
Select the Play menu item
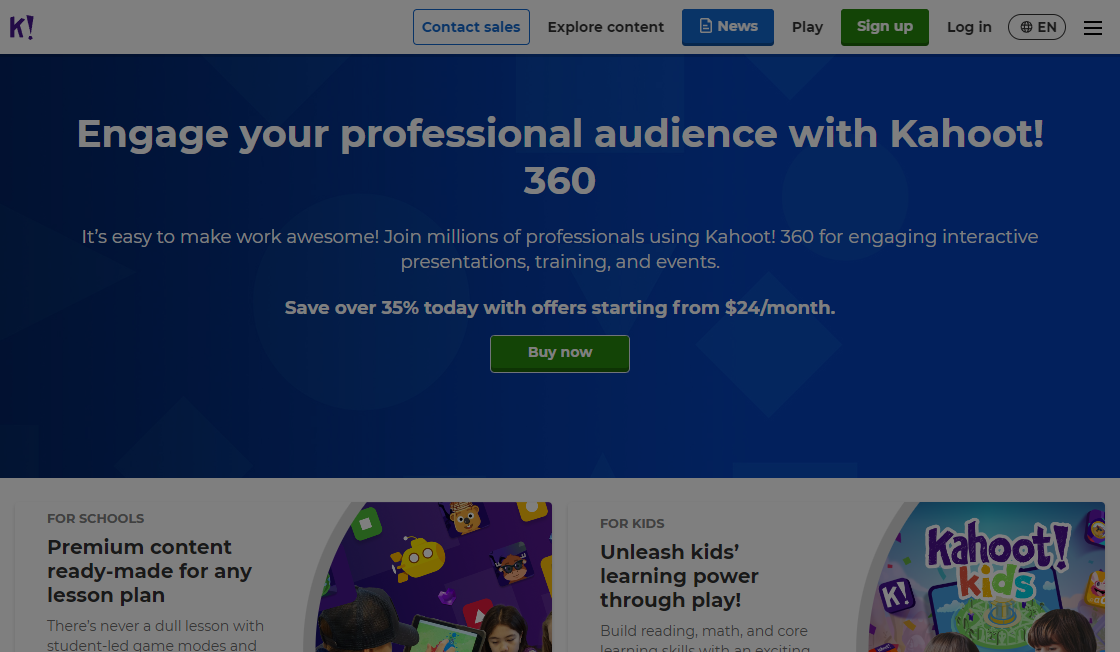807,27
